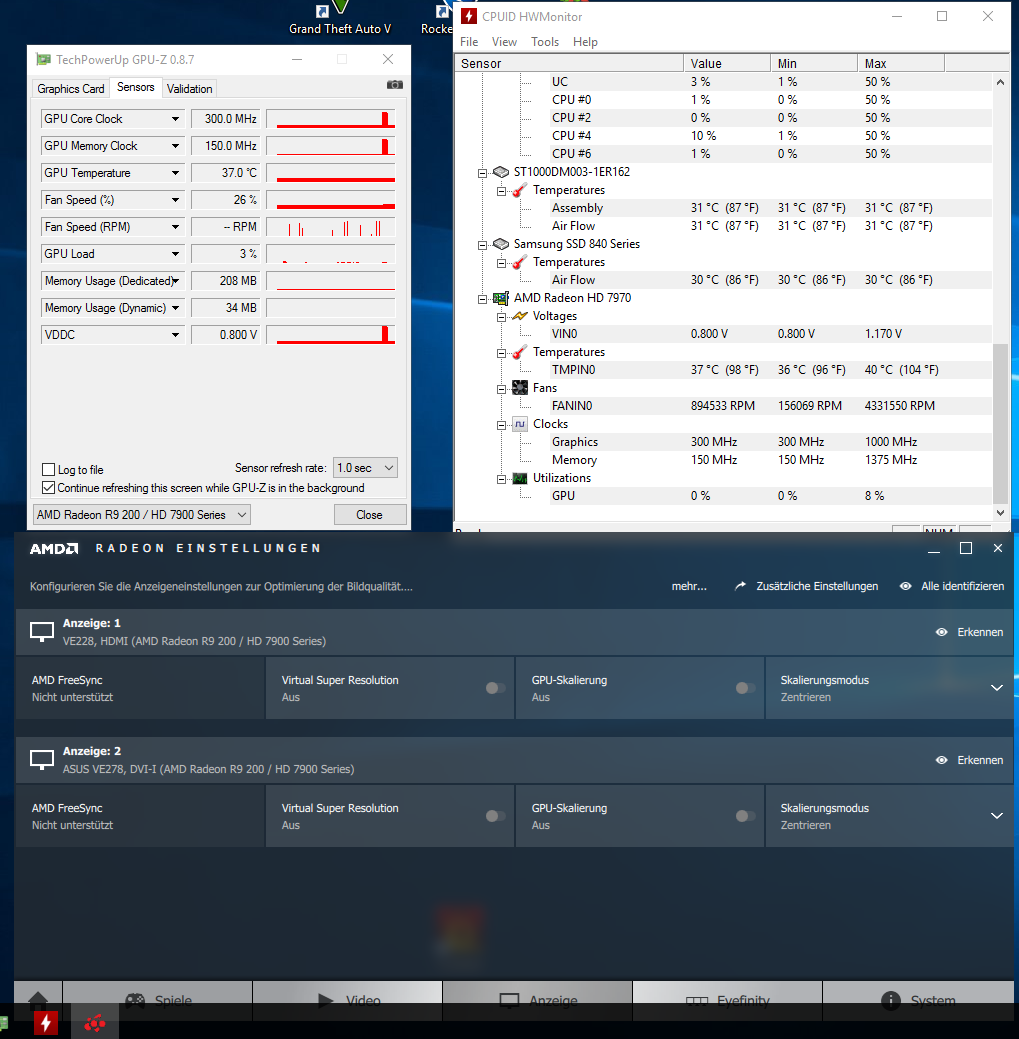Open the GPU selection dropdown in GPU-Z
The image size is (1019, 1039).
[x=142, y=515]
